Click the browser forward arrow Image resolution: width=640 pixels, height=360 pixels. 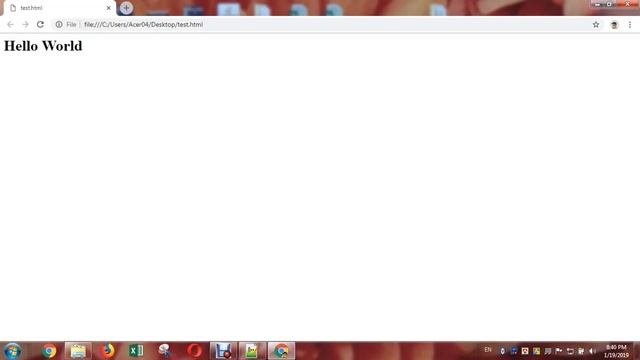pyautogui.click(x=25, y=24)
